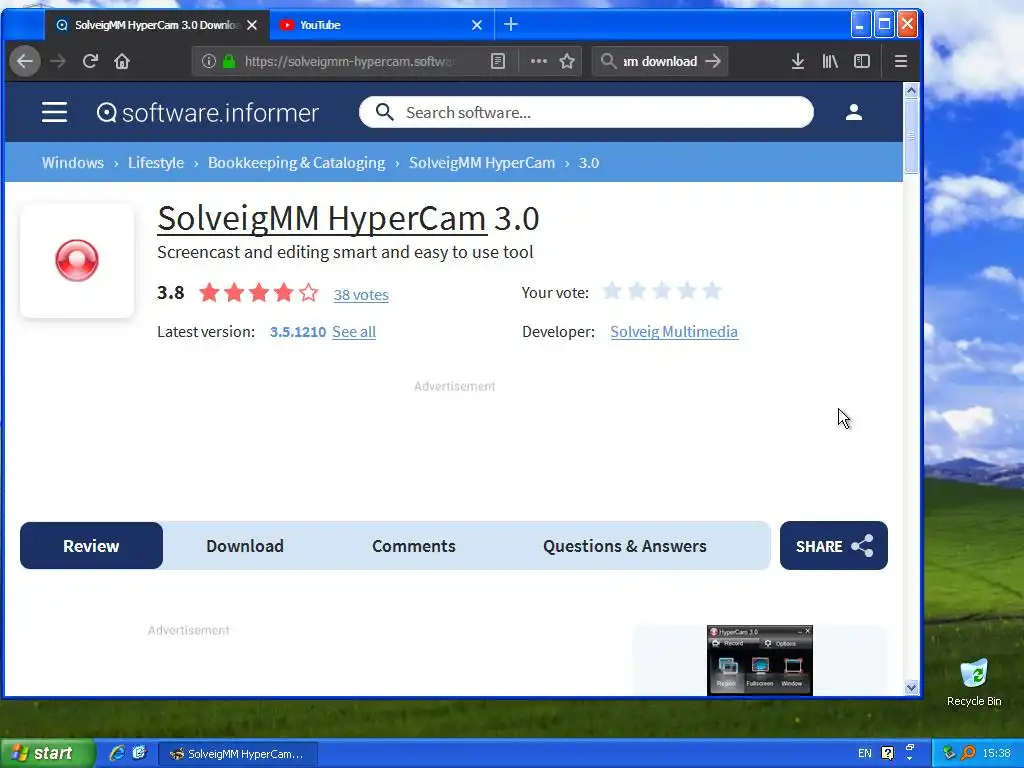Click the 15:38 system clock
Screen dimensions: 1024x768
tap(996, 754)
